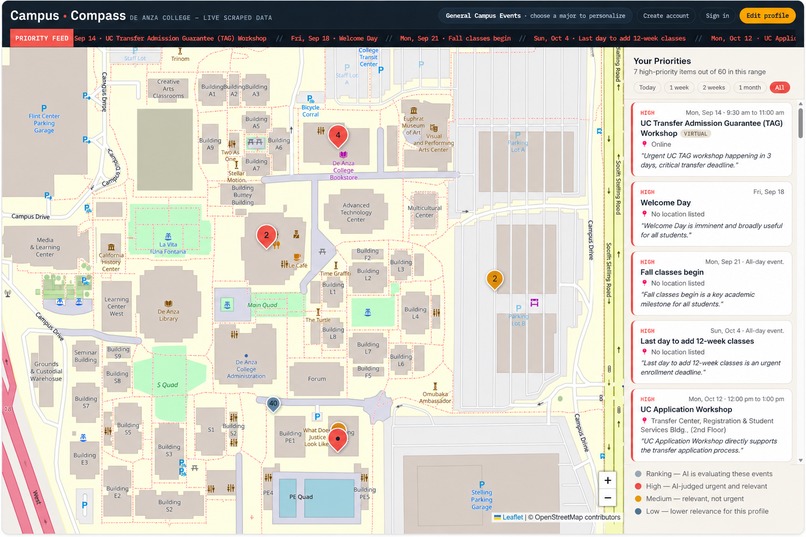Click the Flint Center Parking Garage P icon
The width and height of the screenshot is (806, 537).
coord(44,108)
